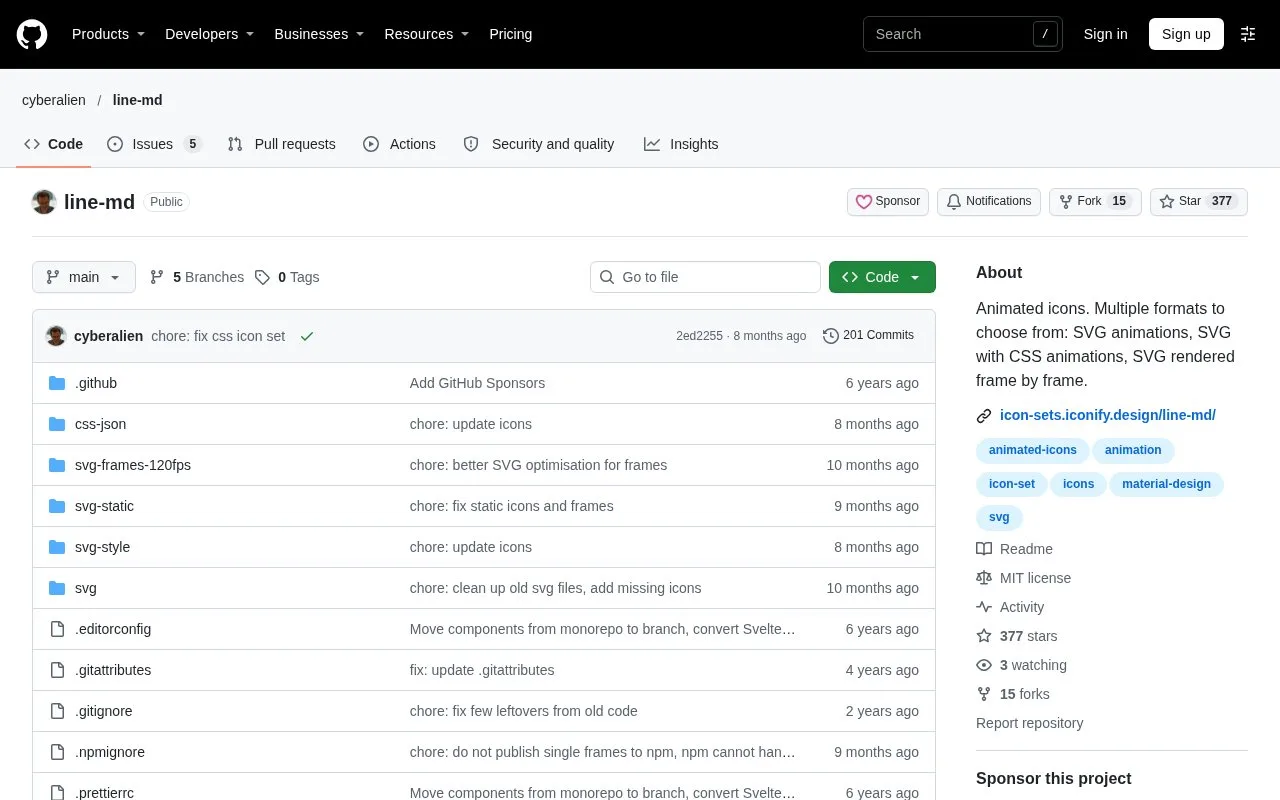This screenshot has height=800, width=1280.
Task: Click the .editorconfig file icon
Action: tap(57, 629)
